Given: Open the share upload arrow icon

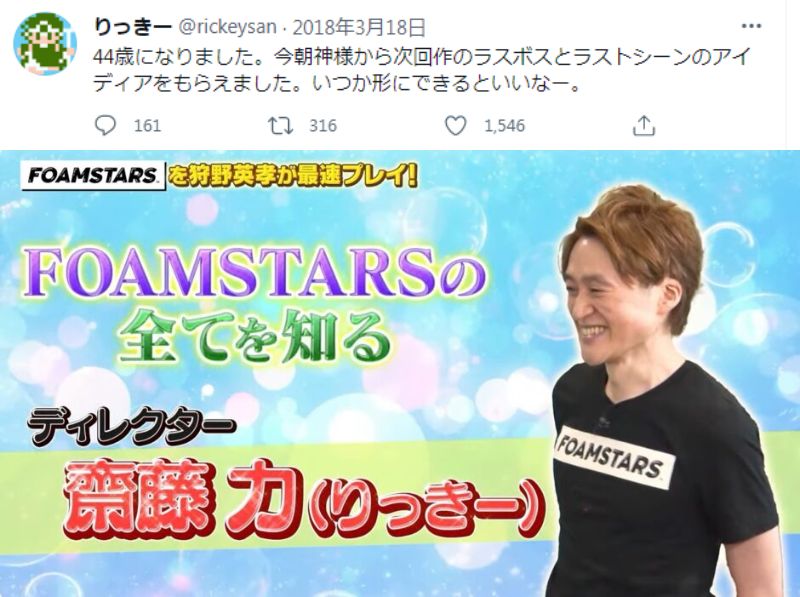Looking at the screenshot, I should 643,125.
